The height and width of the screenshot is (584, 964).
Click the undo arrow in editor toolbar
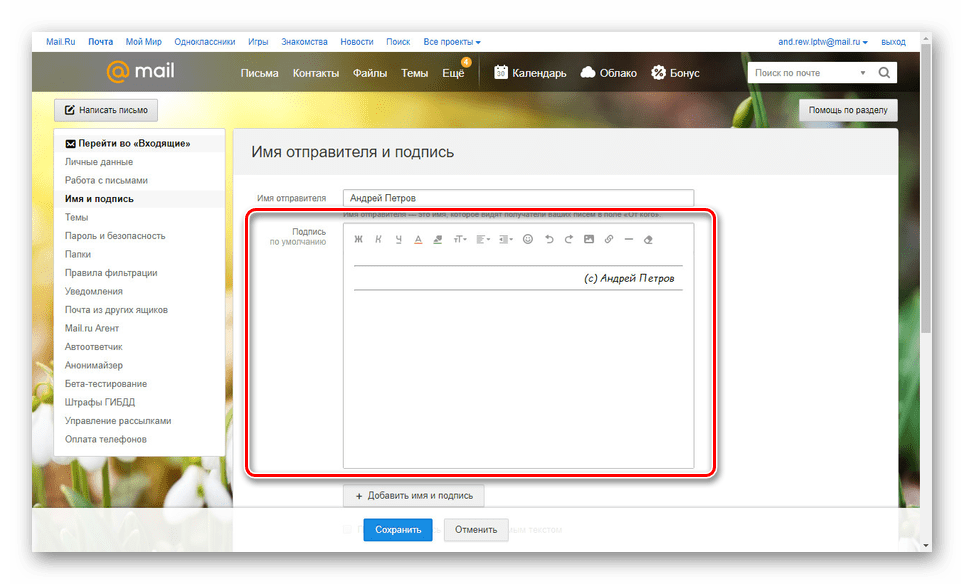point(549,239)
